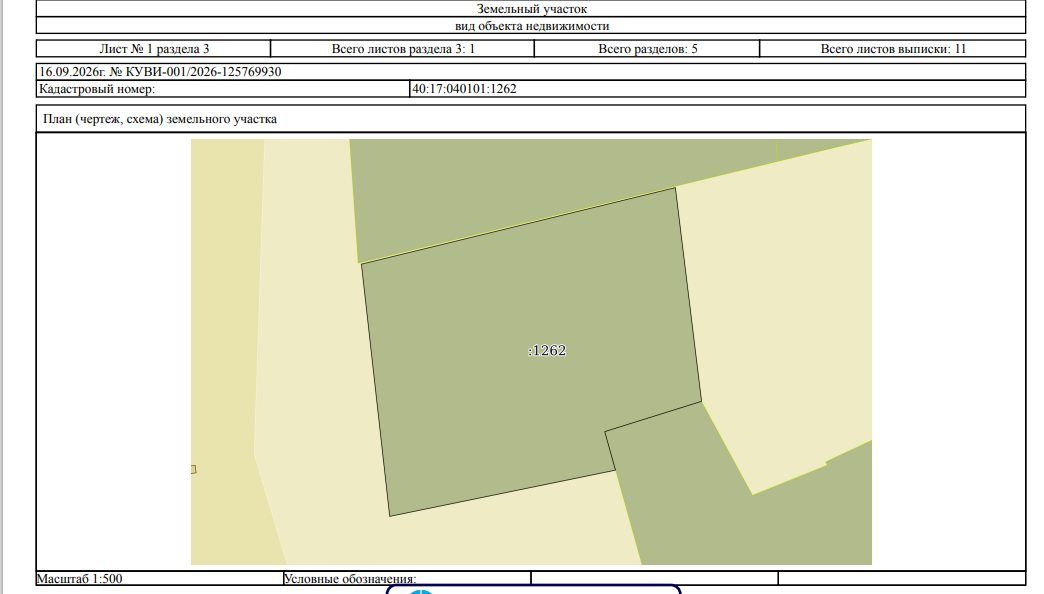Click the line "16.09.2026г. № КУВИ-001/2026-125769930"

(x=160, y=72)
